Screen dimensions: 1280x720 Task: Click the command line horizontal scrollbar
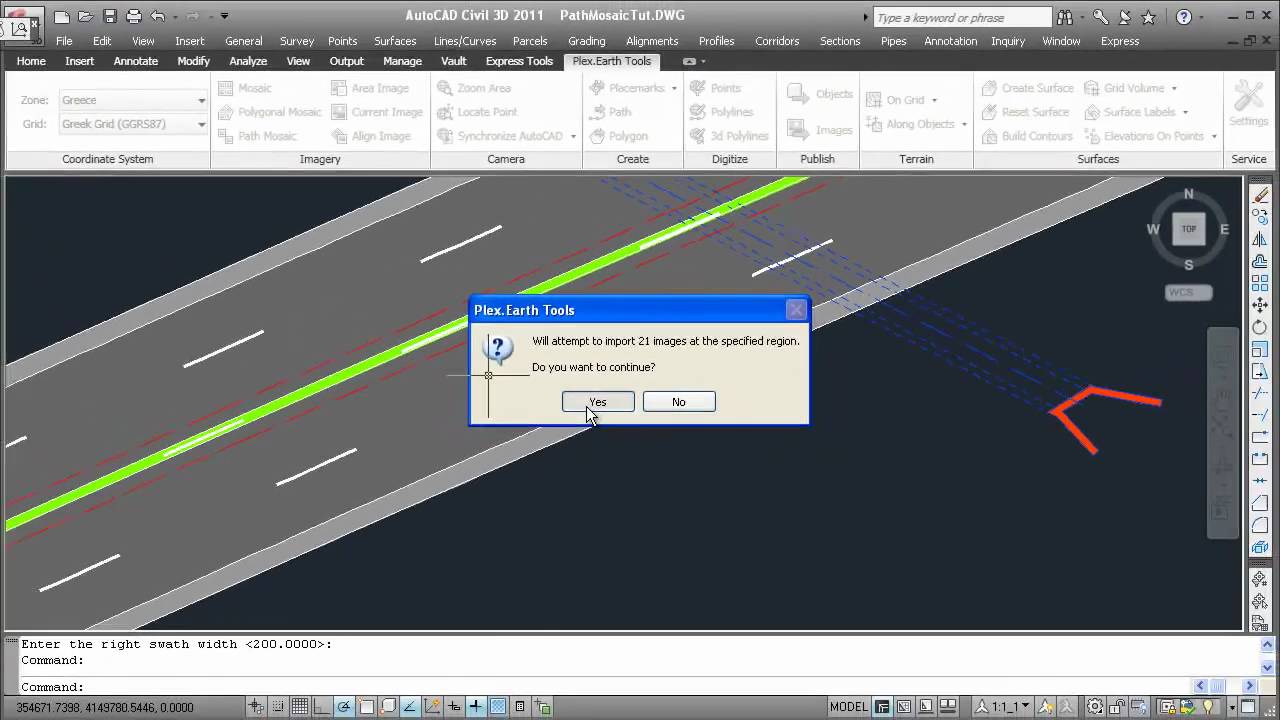coord(1225,686)
